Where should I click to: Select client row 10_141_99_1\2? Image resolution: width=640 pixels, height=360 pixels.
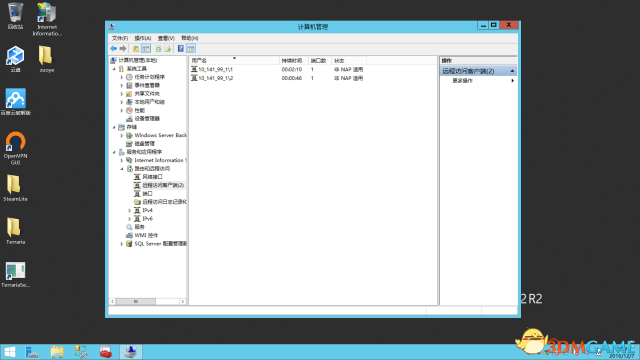(x=278, y=78)
